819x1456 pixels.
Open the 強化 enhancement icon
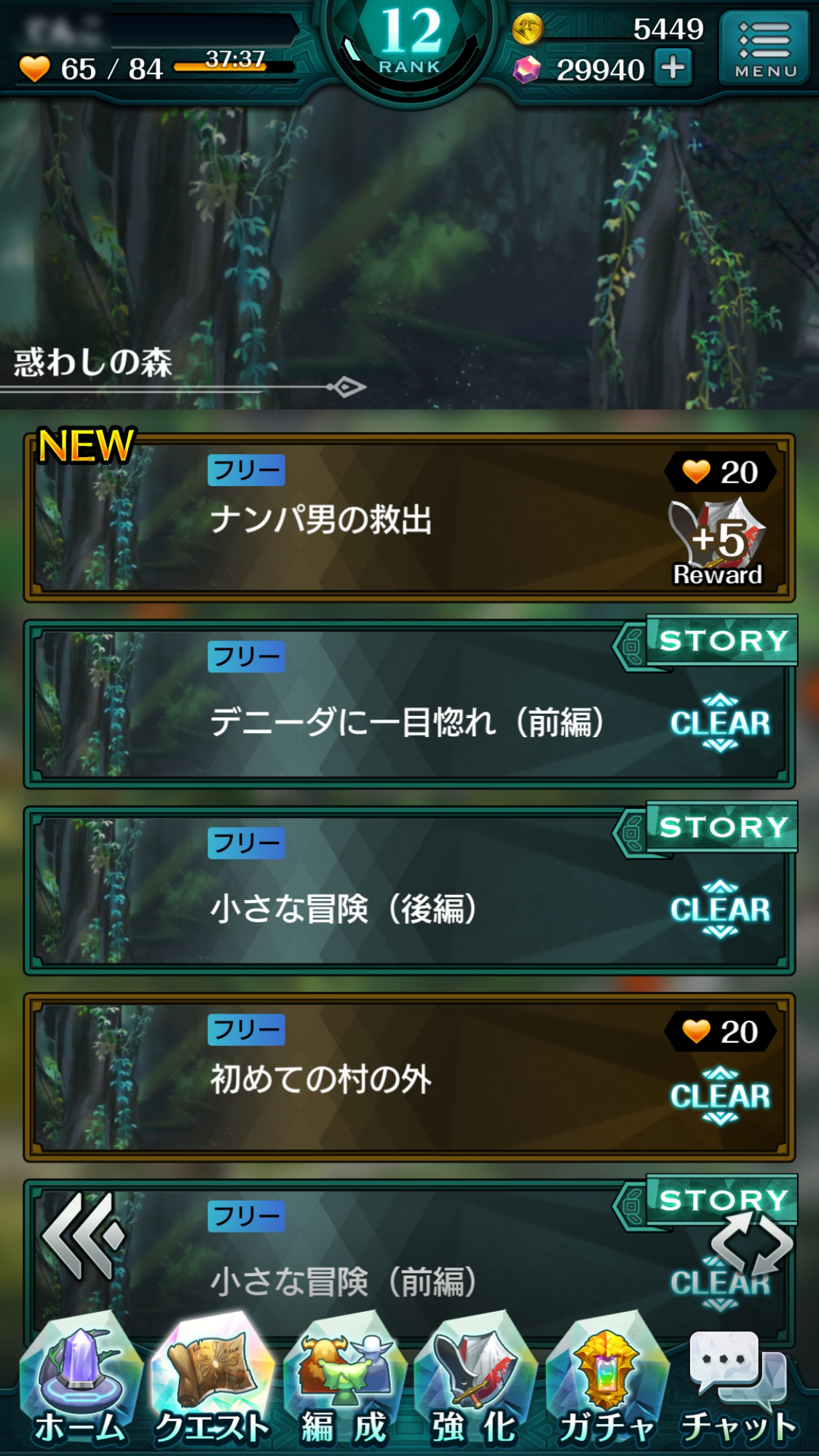pos(475,1383)
